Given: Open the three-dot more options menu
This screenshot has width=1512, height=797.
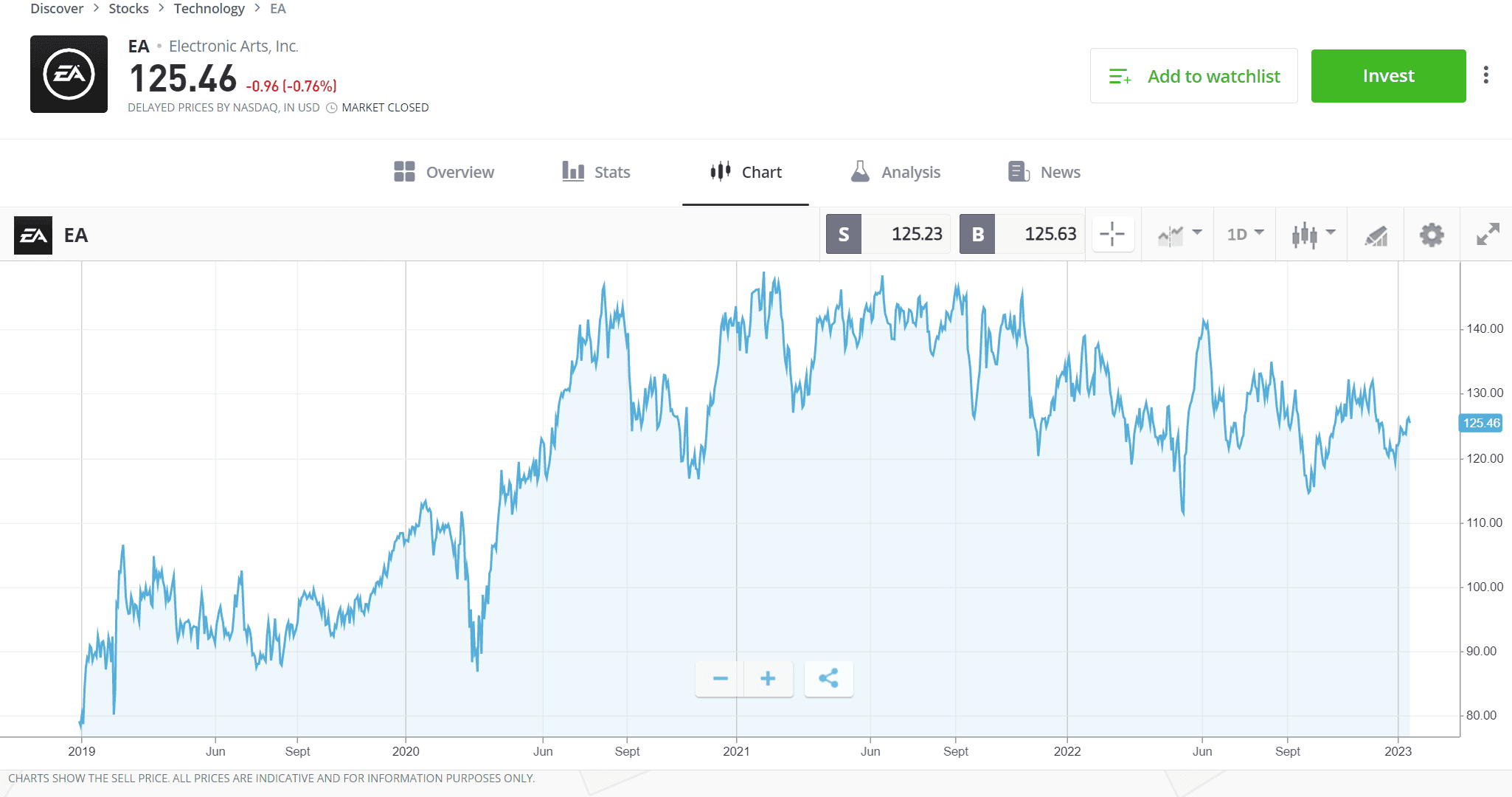Looking at the screenshot, I should coord(1486,75).
